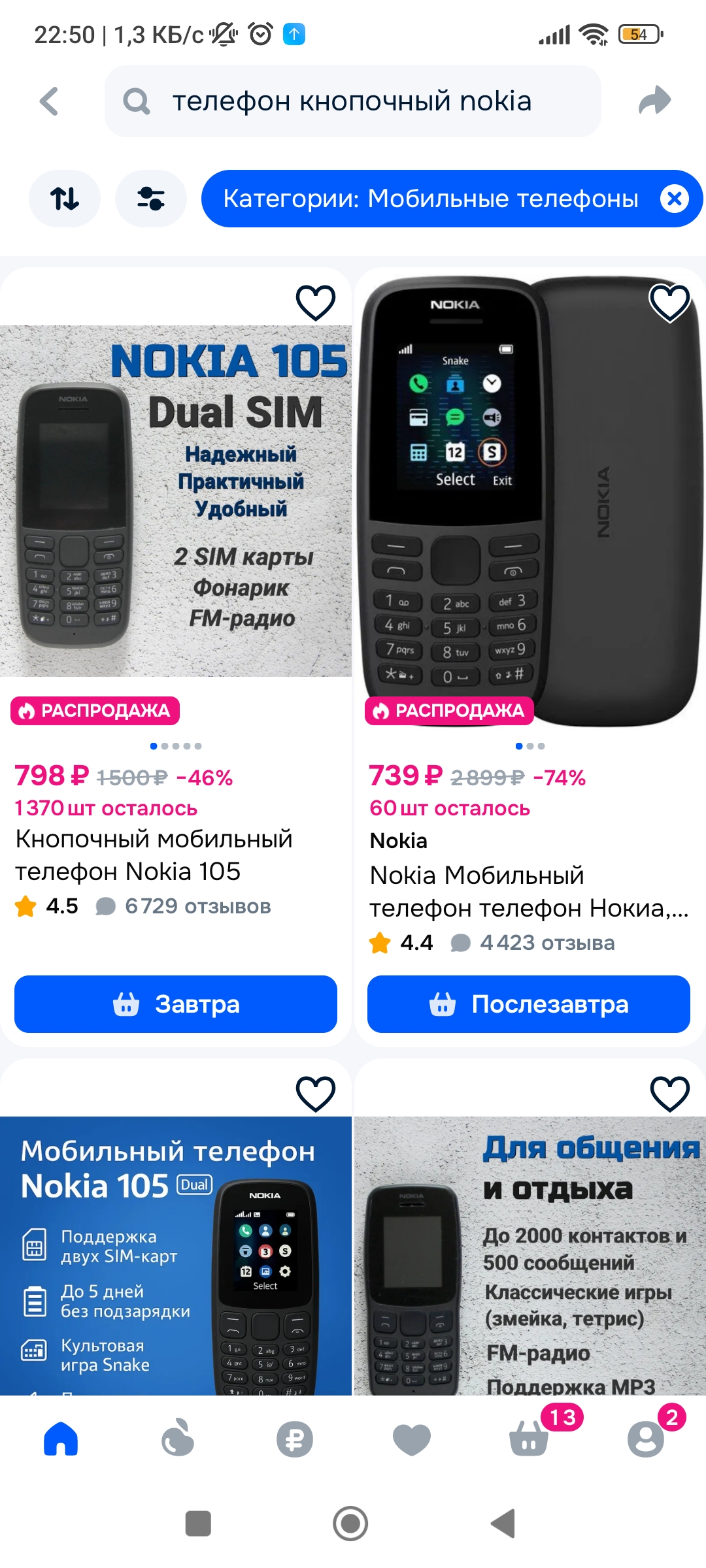
Task: Open favorites heart in bottom bar
Action: click(412, 1439)
